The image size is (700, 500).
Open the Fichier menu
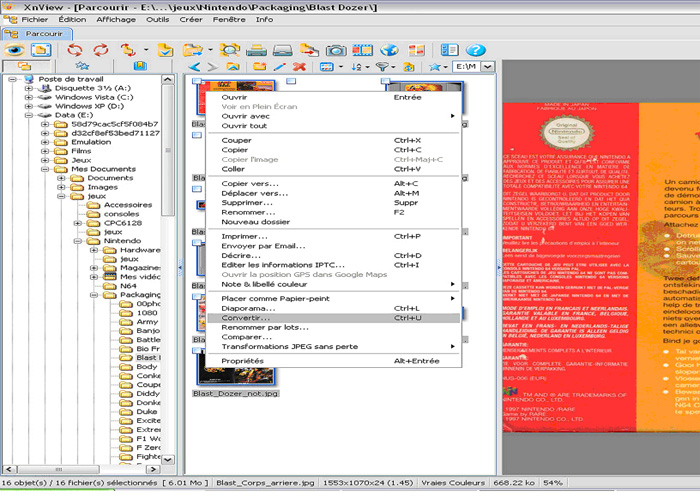coord(34,20)
